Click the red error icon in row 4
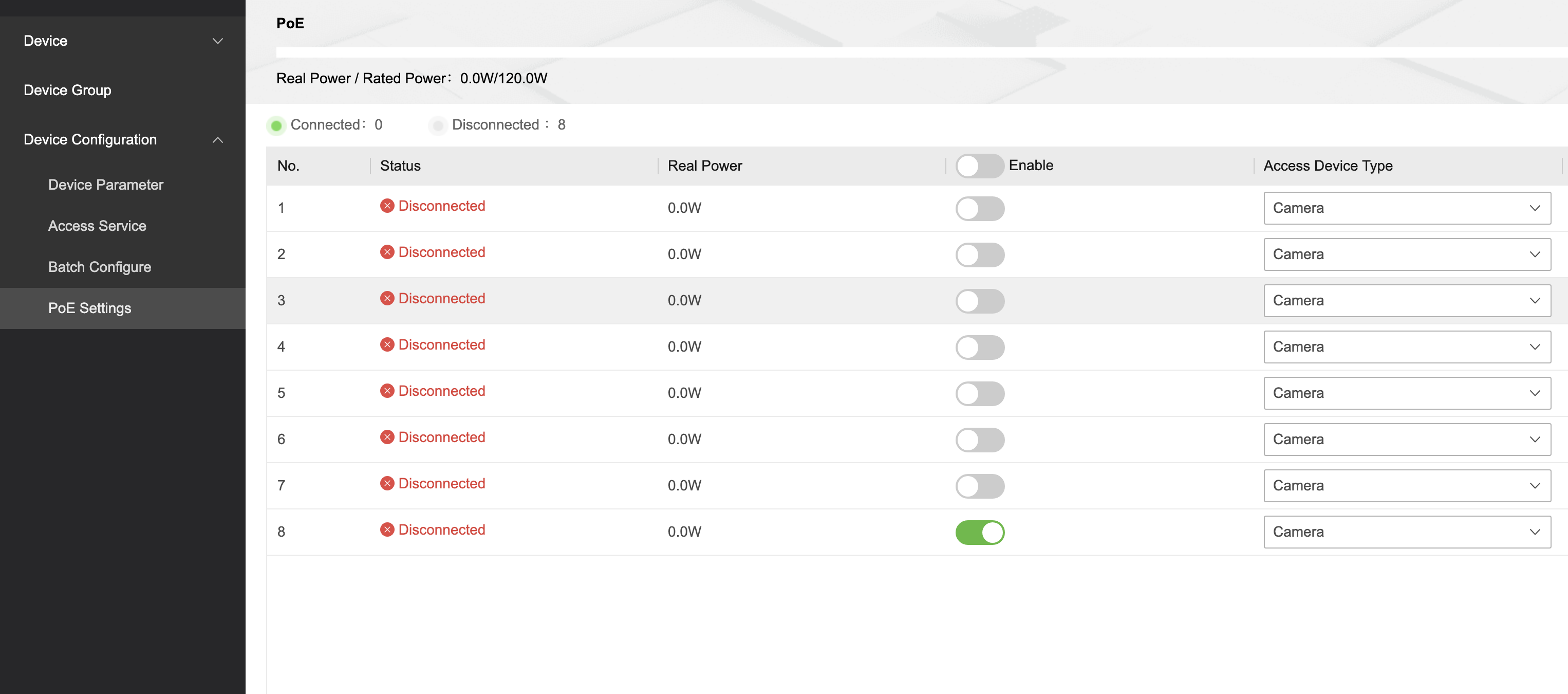Screen dimensions: 1568x694 click(x=387, y=345)
